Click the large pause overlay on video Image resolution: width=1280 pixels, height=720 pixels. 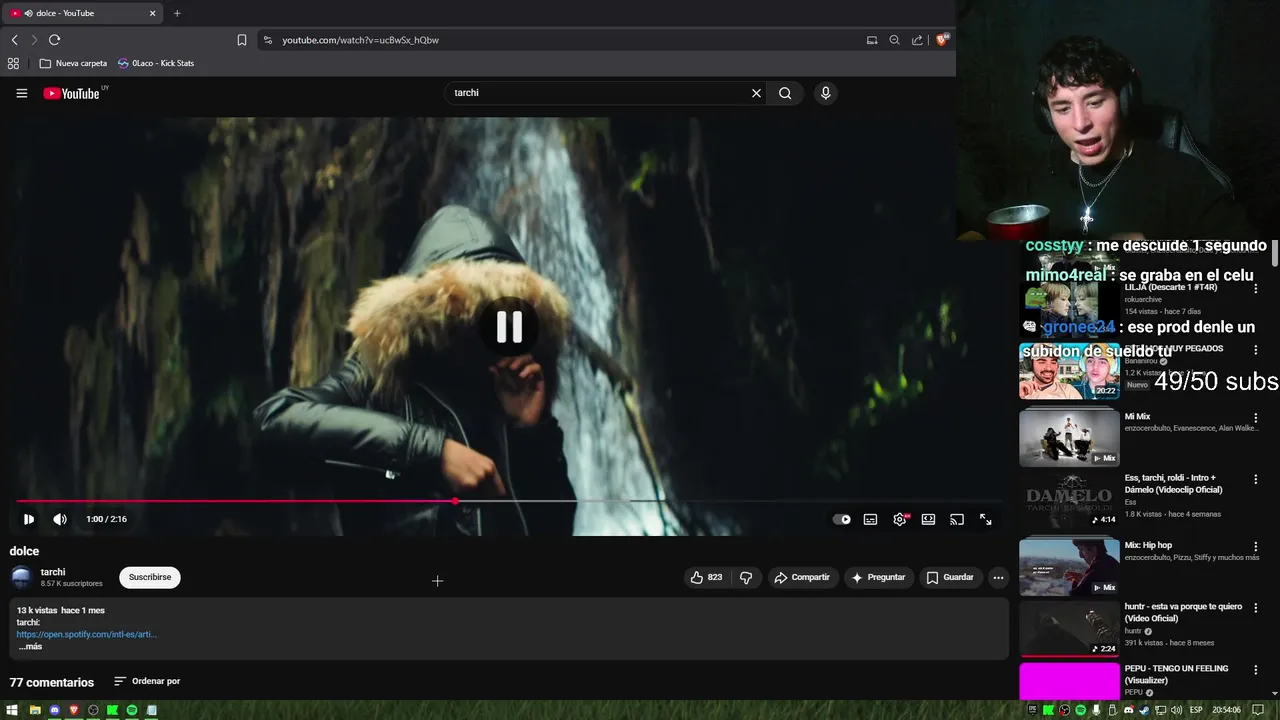pyautogui.click(x=509, y=327)
